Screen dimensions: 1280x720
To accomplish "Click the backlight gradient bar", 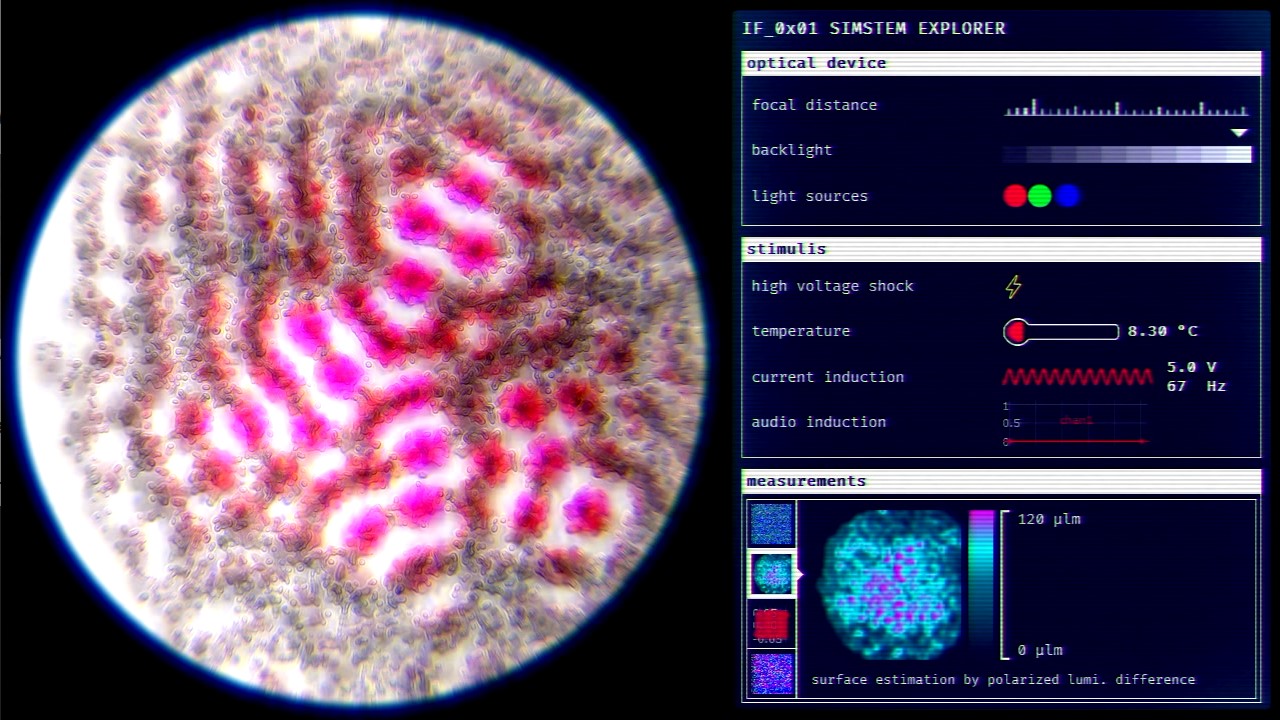I will coord(1126,154).
